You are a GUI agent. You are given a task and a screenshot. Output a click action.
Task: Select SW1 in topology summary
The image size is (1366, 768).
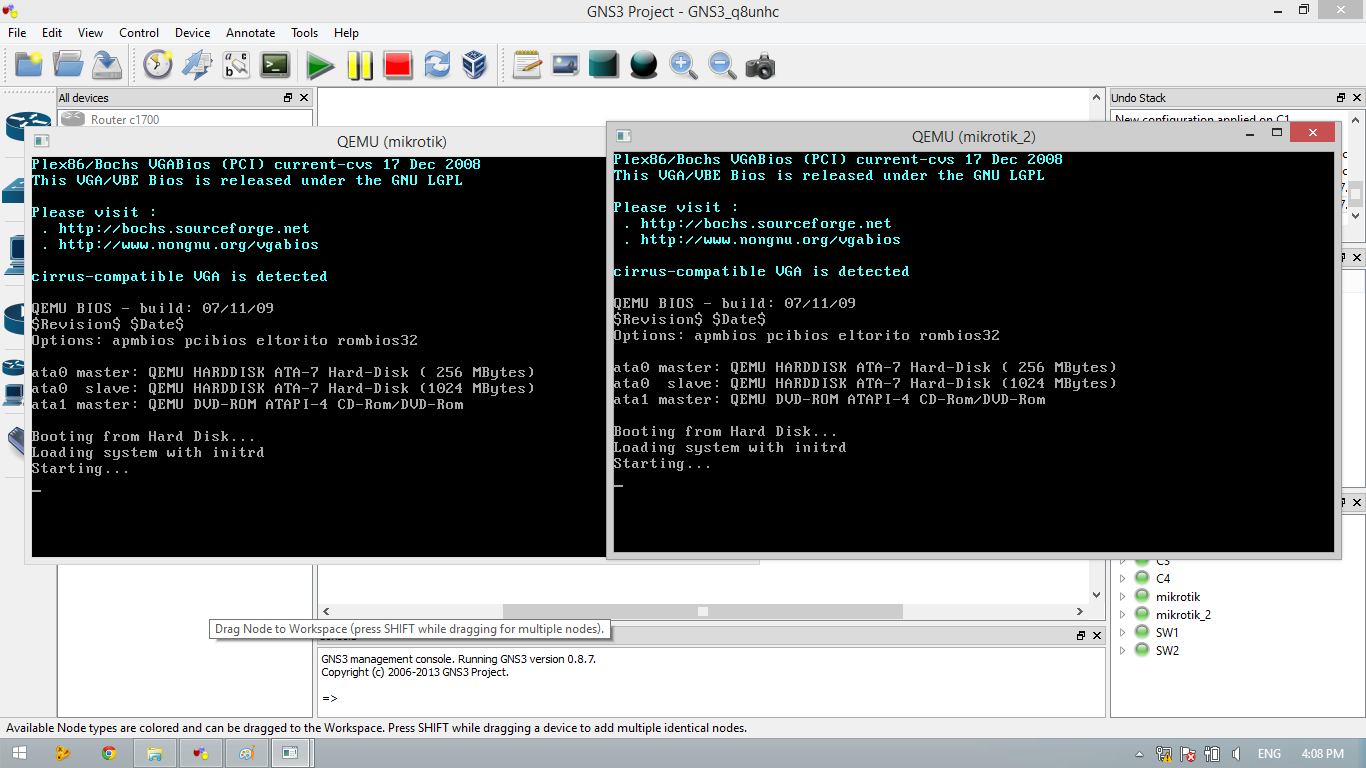pyautogui.click(x=1167, y=632)
